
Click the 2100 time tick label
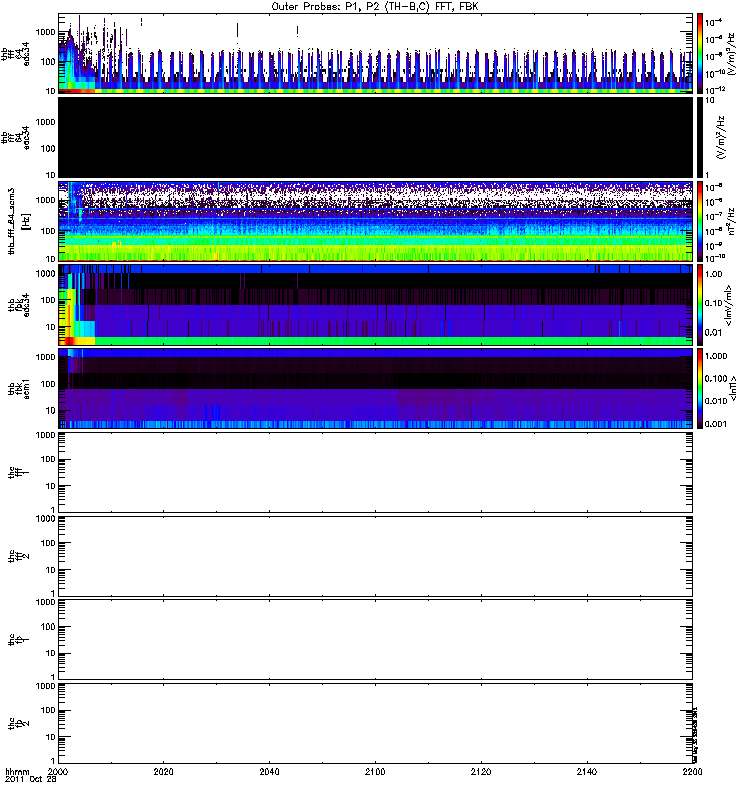point(375,773)
